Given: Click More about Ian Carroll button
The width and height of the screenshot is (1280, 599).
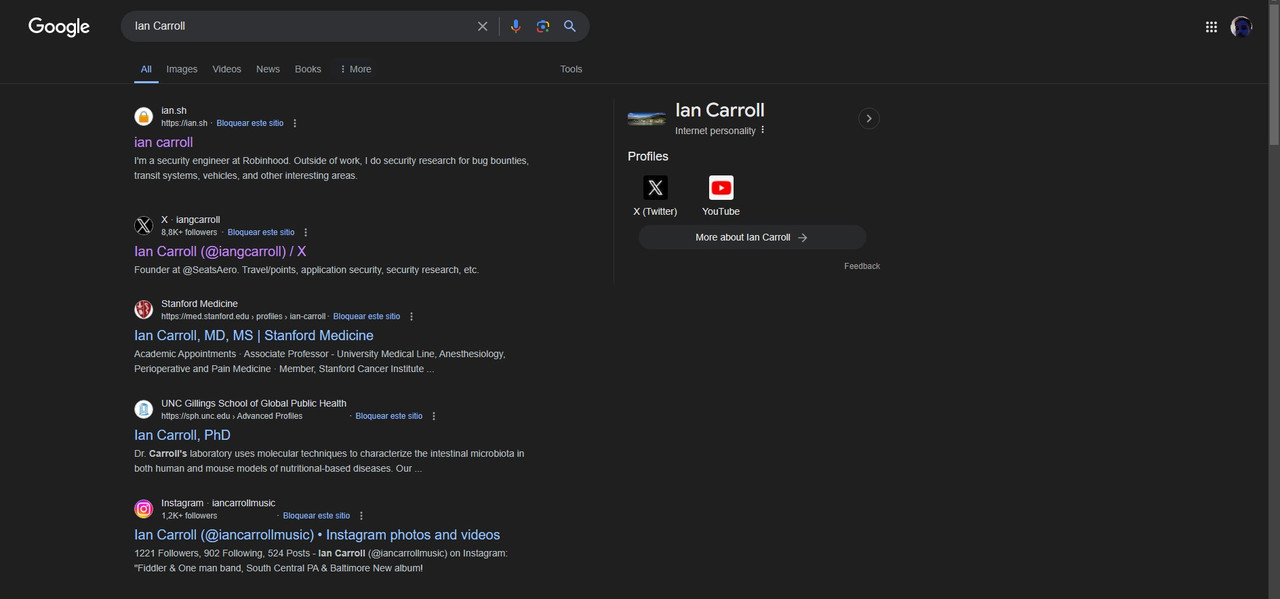Looking at the screenshot, I should [752, 237].
